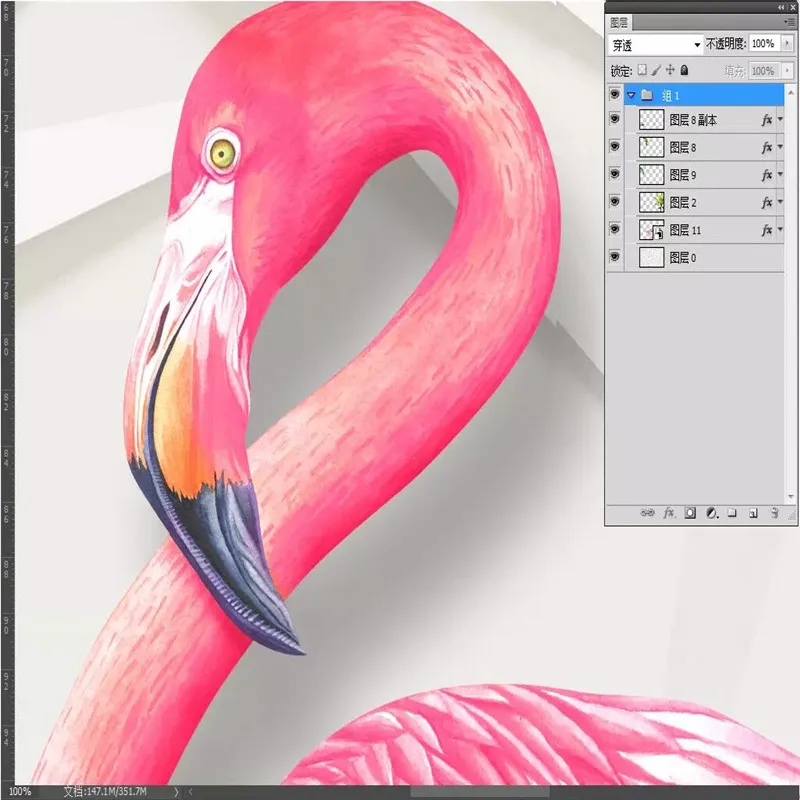Select the 图层 tab in panel
Screen dimensions: 800x800
619,21
